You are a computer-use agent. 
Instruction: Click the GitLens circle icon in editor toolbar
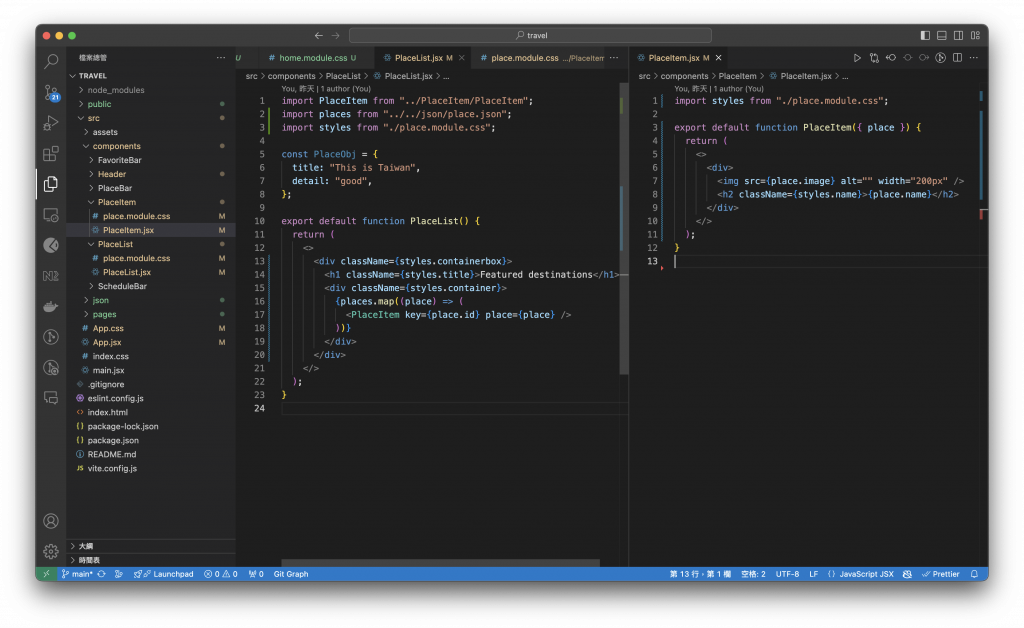click(x=940, y=58)
